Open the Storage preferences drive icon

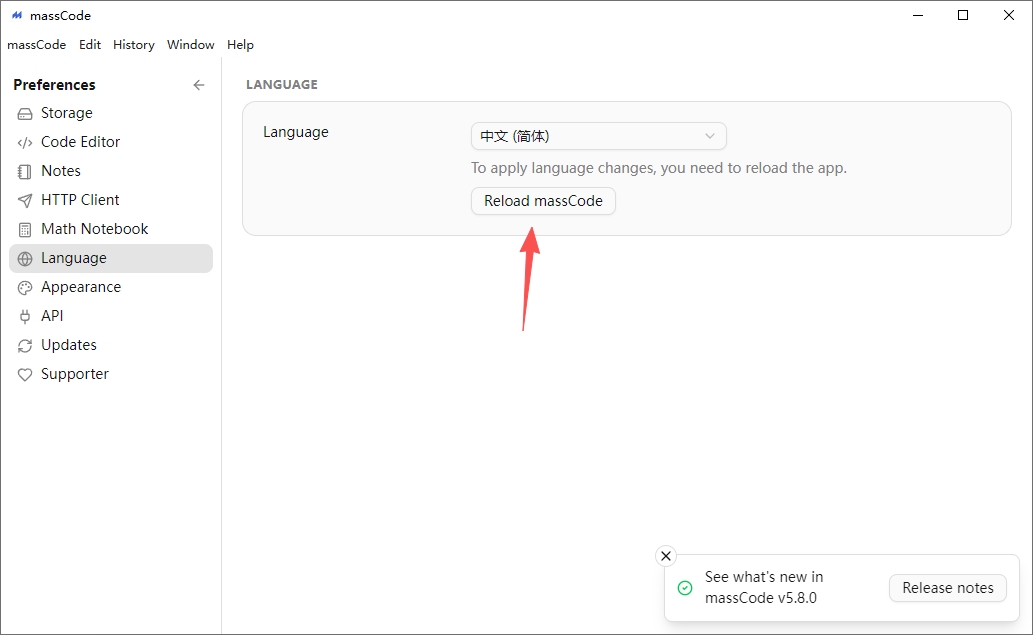25,114
